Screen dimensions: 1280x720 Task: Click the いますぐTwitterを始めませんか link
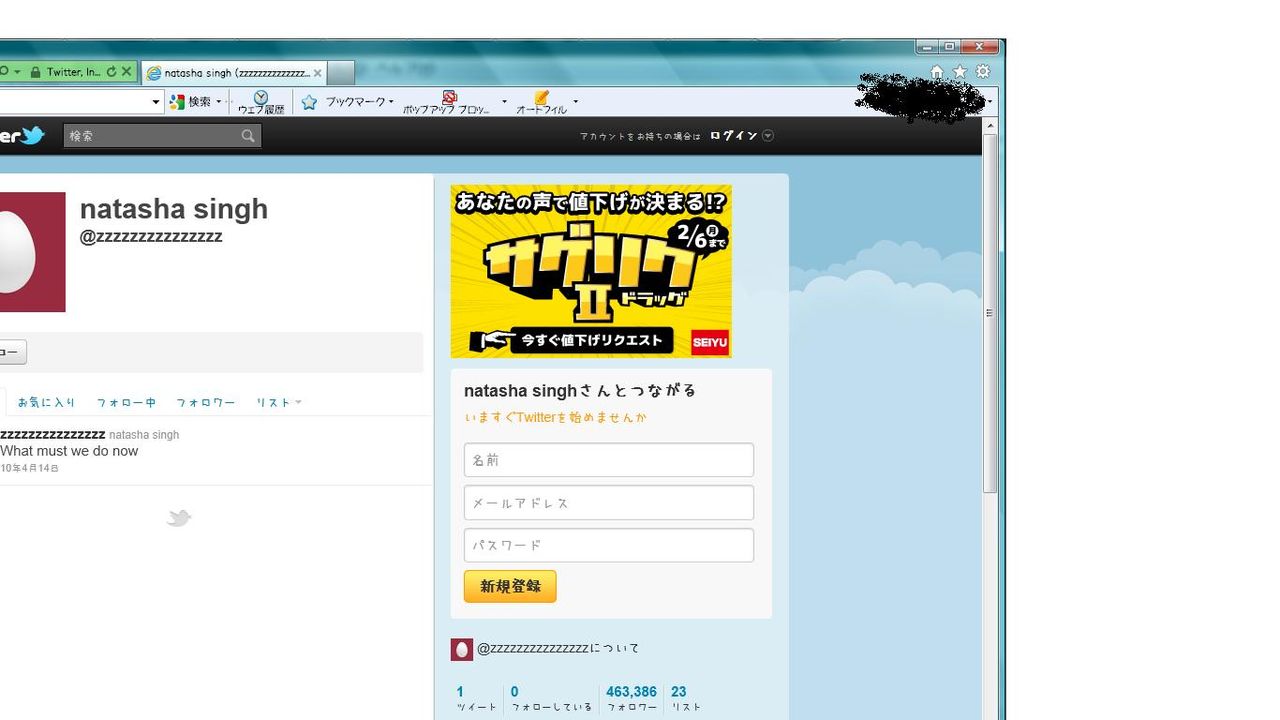click(x=556, y=418)
